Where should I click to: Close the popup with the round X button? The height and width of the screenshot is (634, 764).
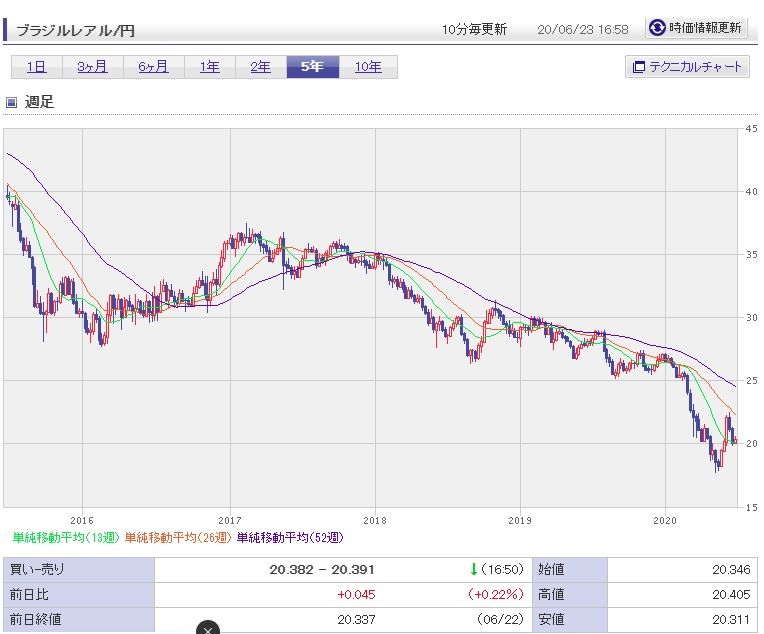tap(207, 629)
